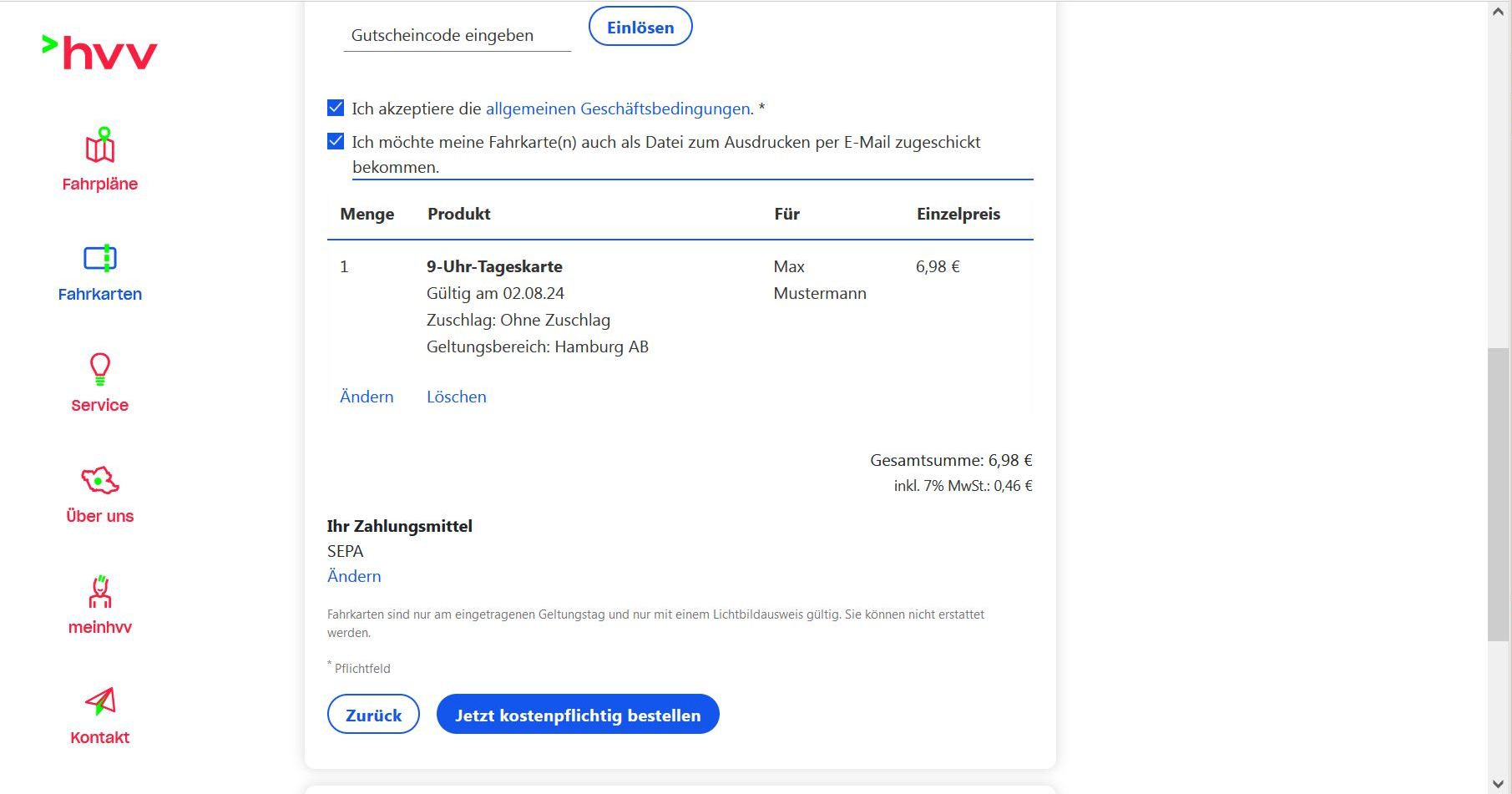
Task: Click the page scrollbar thumb
Action: pyautogui.click(x=1499, y=494)
